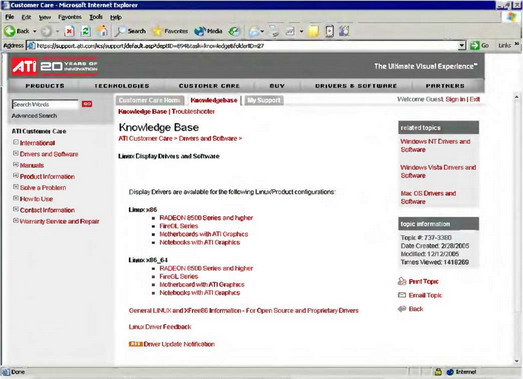This screenshot has width=523, height=379.
Task: Click the Stop toolbar icon
Action: pyautogui.click(x=69, y=31)
